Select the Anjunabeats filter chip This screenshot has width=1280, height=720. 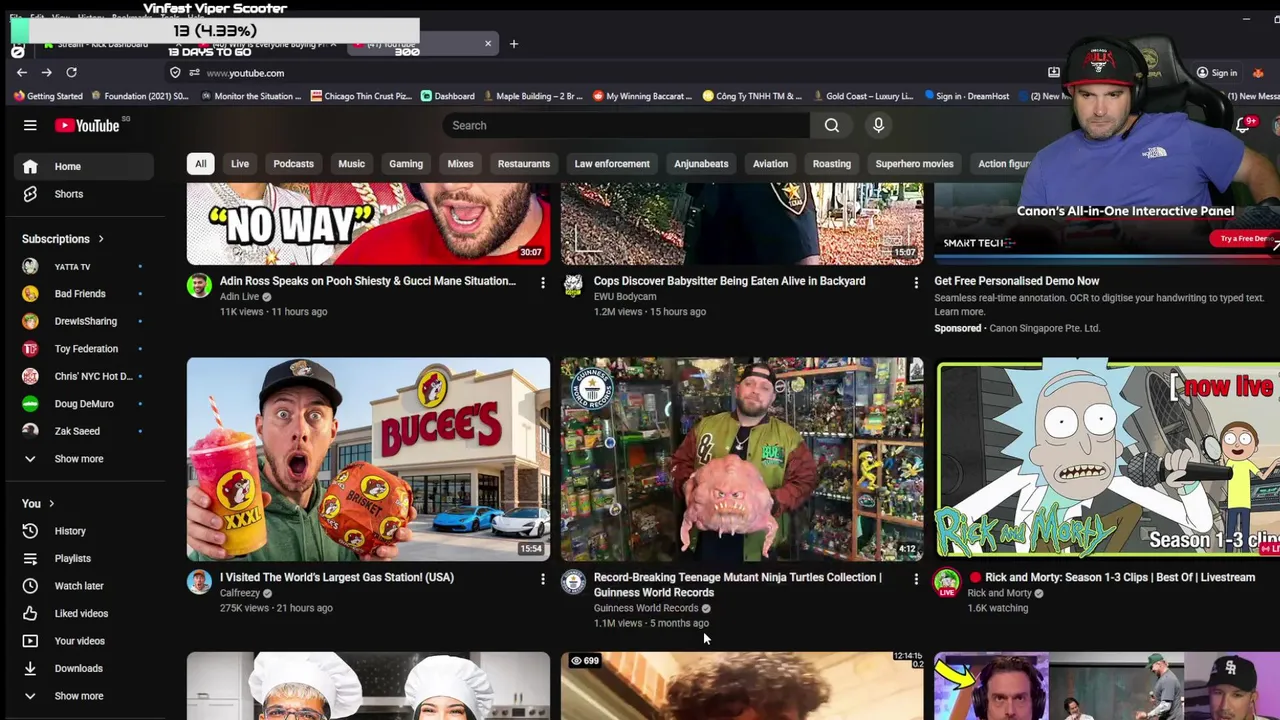[x=701, y=164]
